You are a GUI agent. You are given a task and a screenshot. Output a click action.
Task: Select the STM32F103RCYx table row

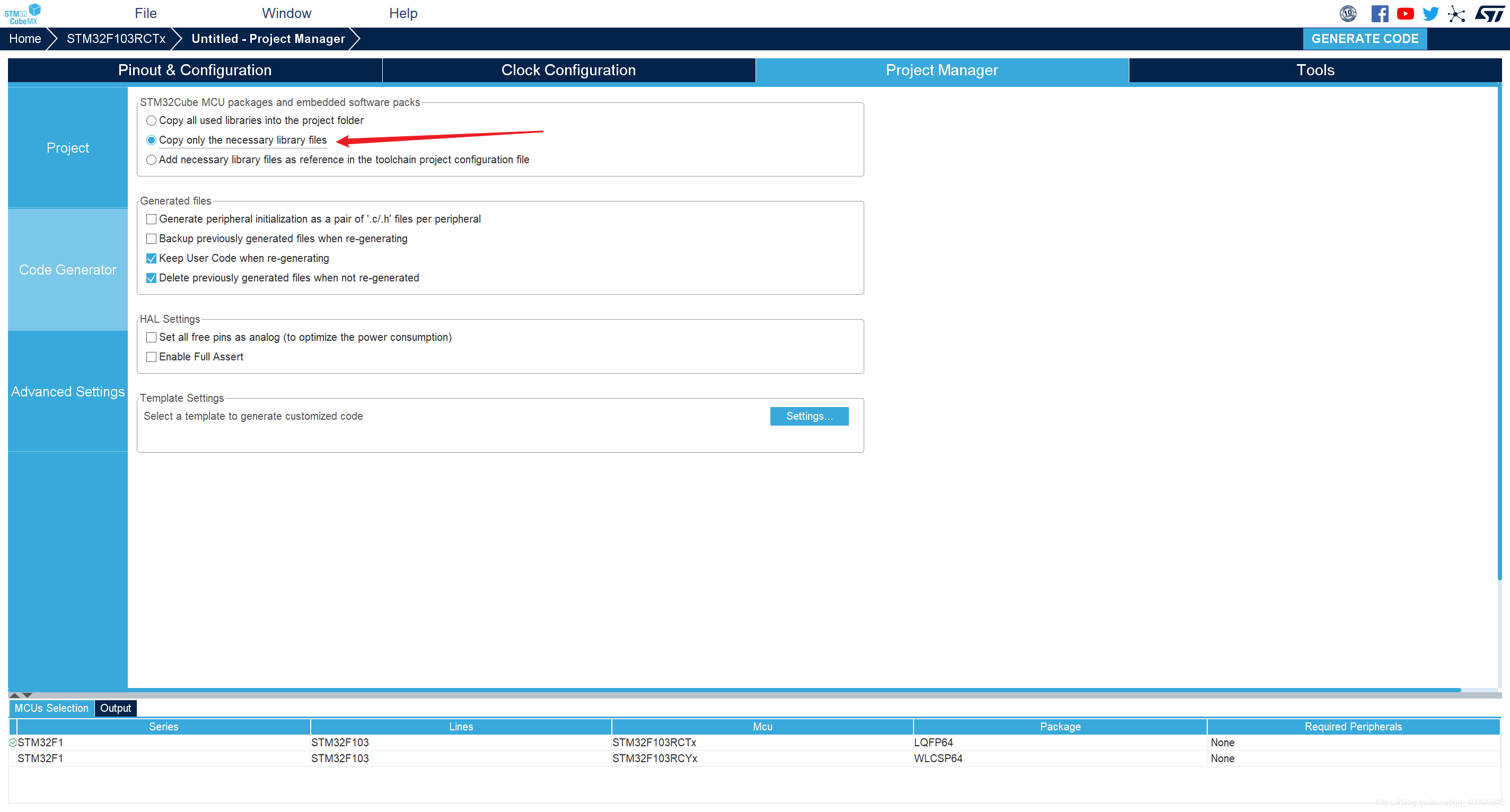point(654,758)
